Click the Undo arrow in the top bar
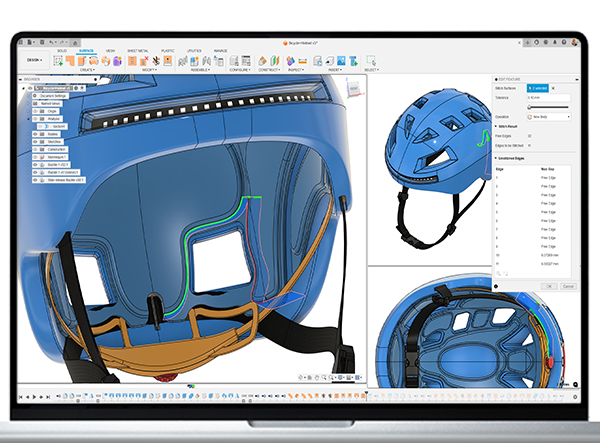 point(52,42)
